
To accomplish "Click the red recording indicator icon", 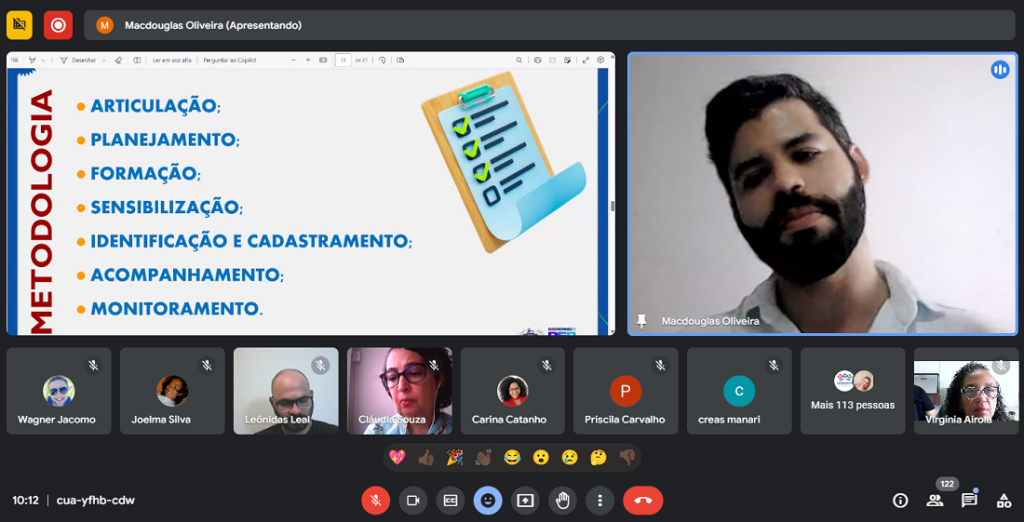I will pyautogui.click(x=58, y=25).
